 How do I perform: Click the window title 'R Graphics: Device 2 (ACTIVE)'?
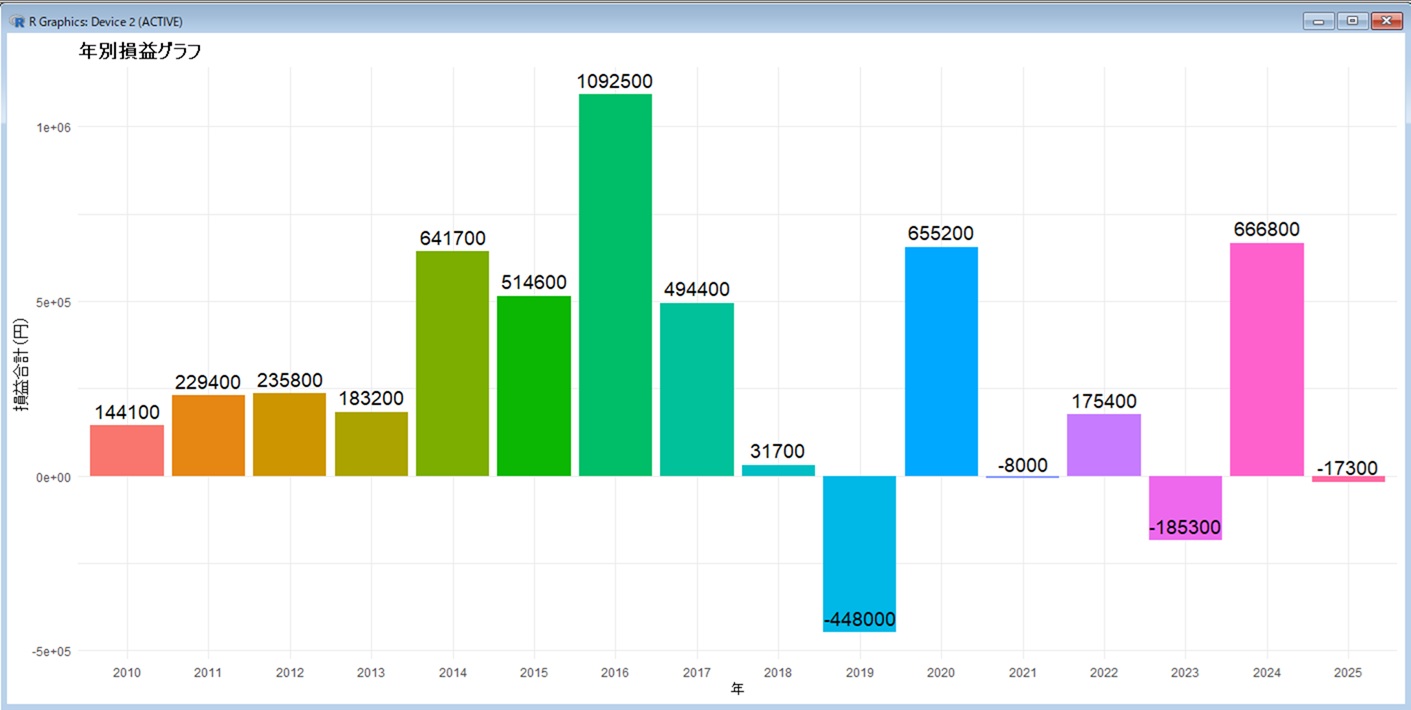pos(105,21)
